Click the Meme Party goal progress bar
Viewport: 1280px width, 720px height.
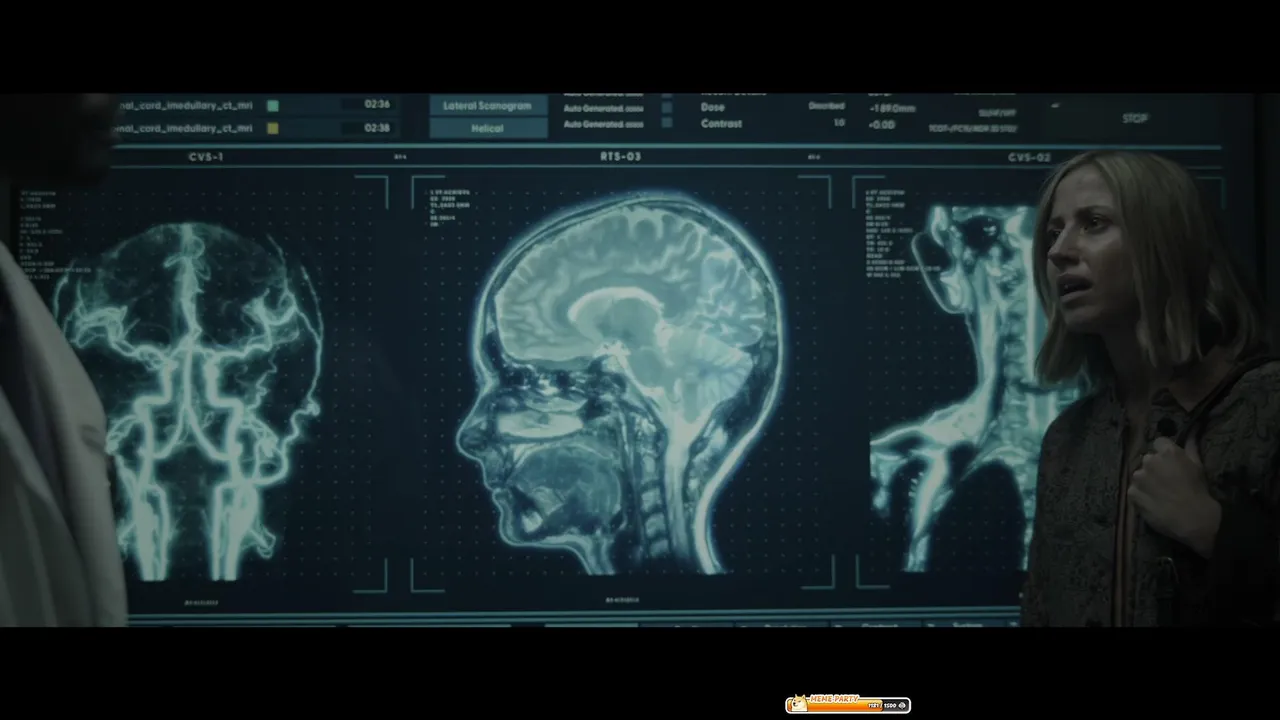pyautogui.click(x=848, y=704)
